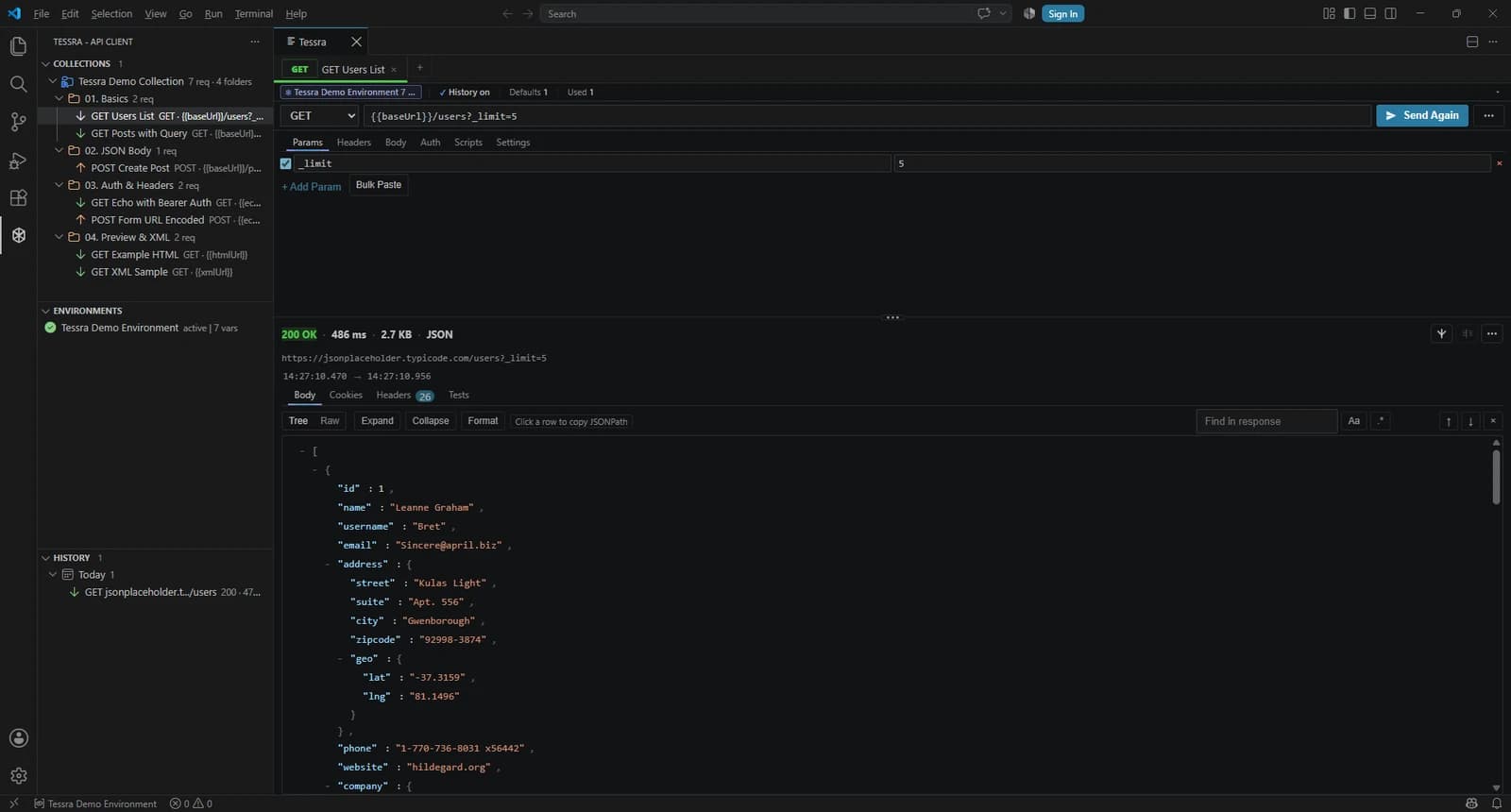The image size is (1511, 812).
Task: Open the GET method dropdown
Action: point(320,115)
